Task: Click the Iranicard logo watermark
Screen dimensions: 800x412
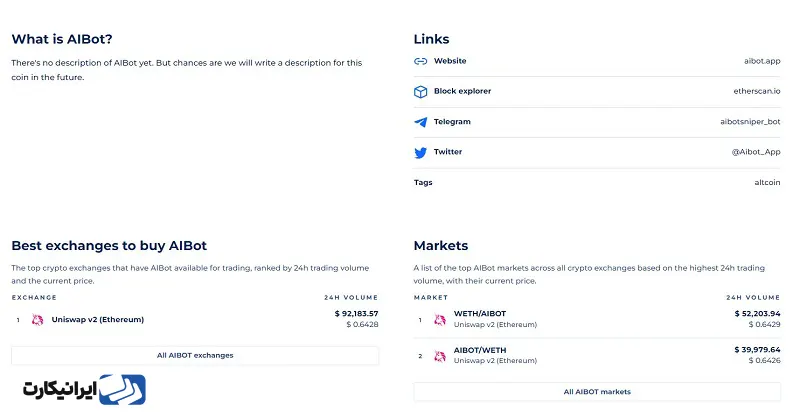Action: click(x=84, y=390)
